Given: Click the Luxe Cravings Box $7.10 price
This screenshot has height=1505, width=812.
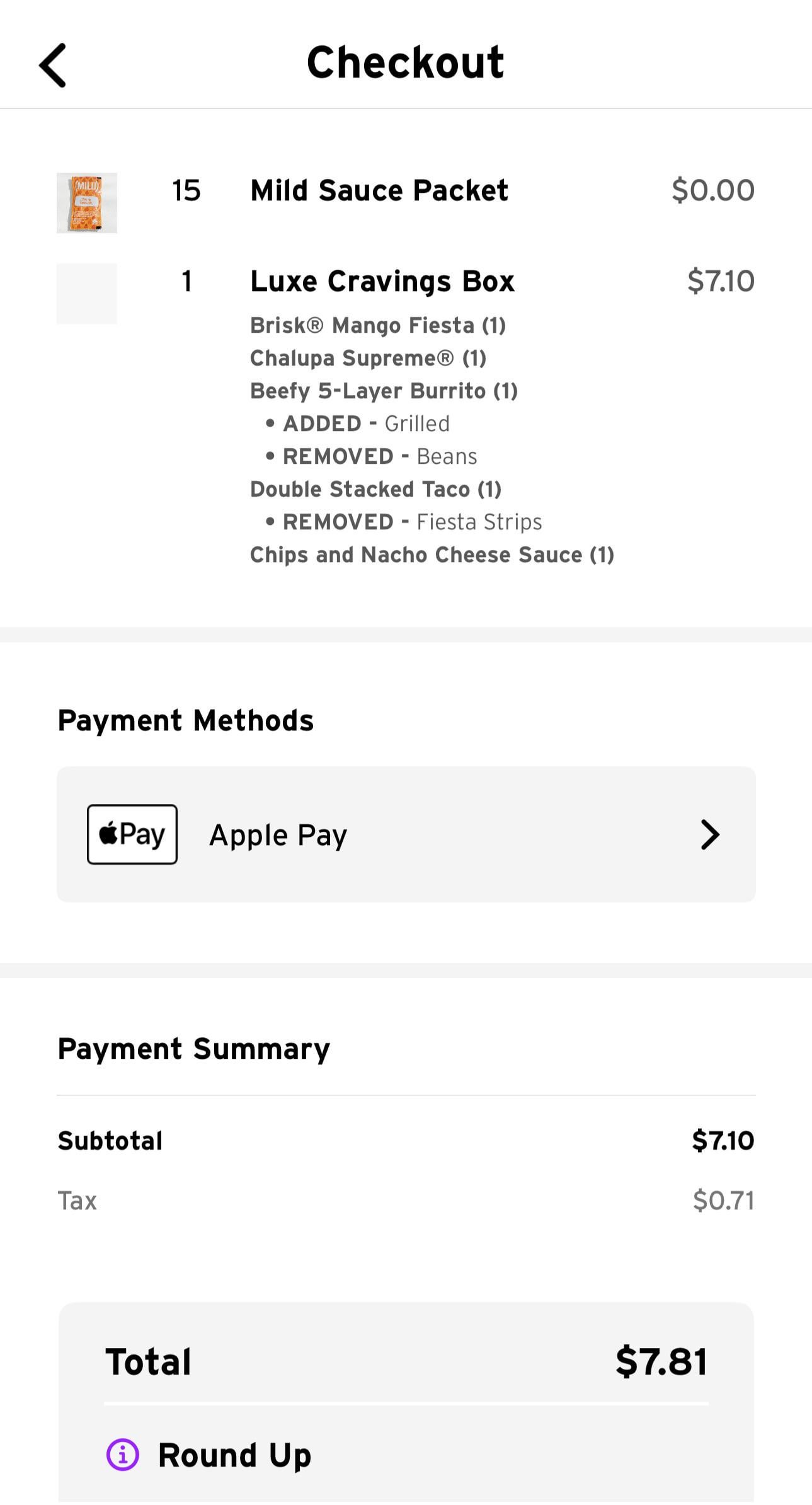Looking at the screenshot, I should point(721,281).
